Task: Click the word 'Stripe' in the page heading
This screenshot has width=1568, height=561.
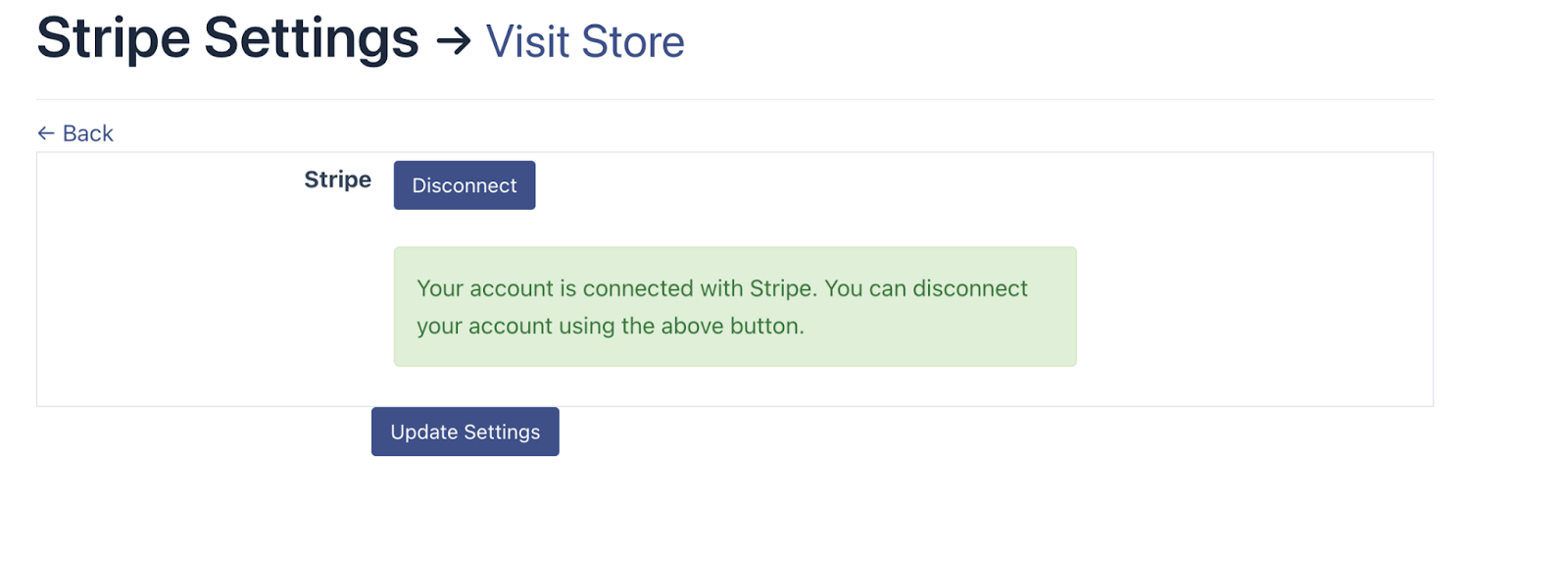Action: [114, 39]
